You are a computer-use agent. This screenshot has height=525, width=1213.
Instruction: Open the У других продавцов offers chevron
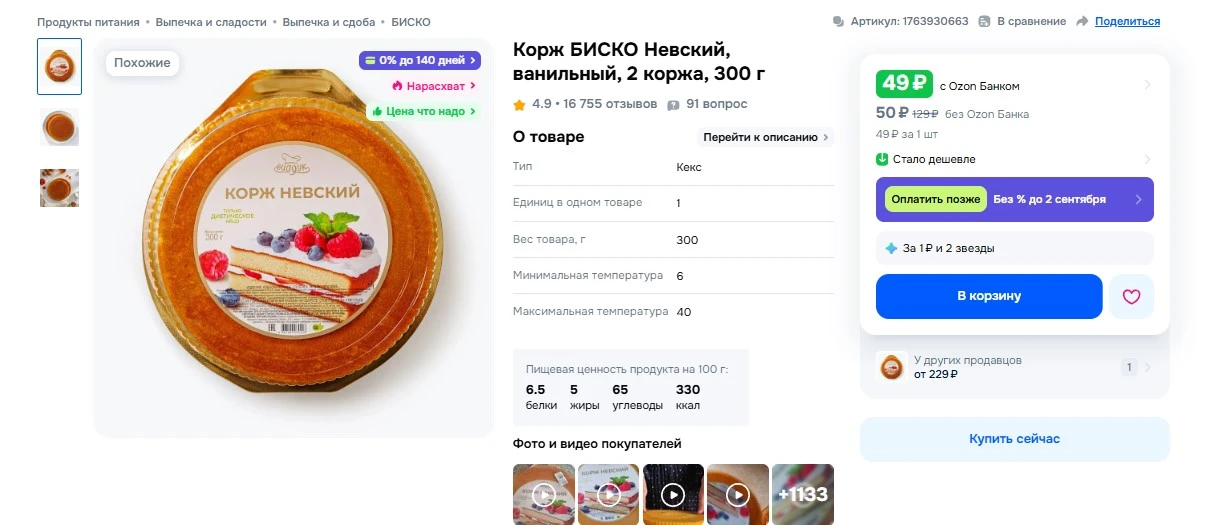(1147, 367)
